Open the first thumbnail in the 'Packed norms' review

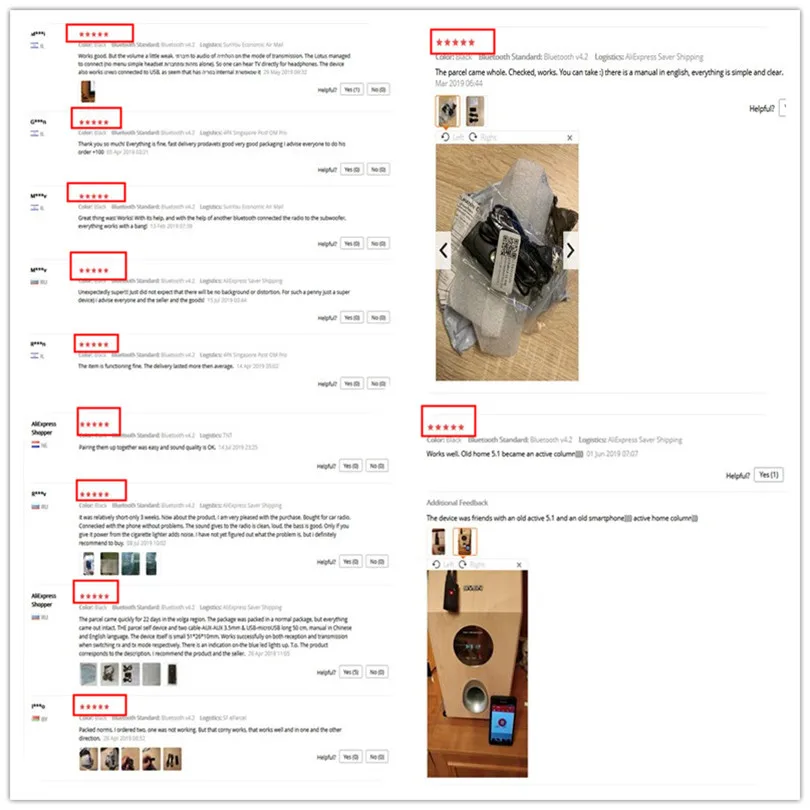coord(88,759)
